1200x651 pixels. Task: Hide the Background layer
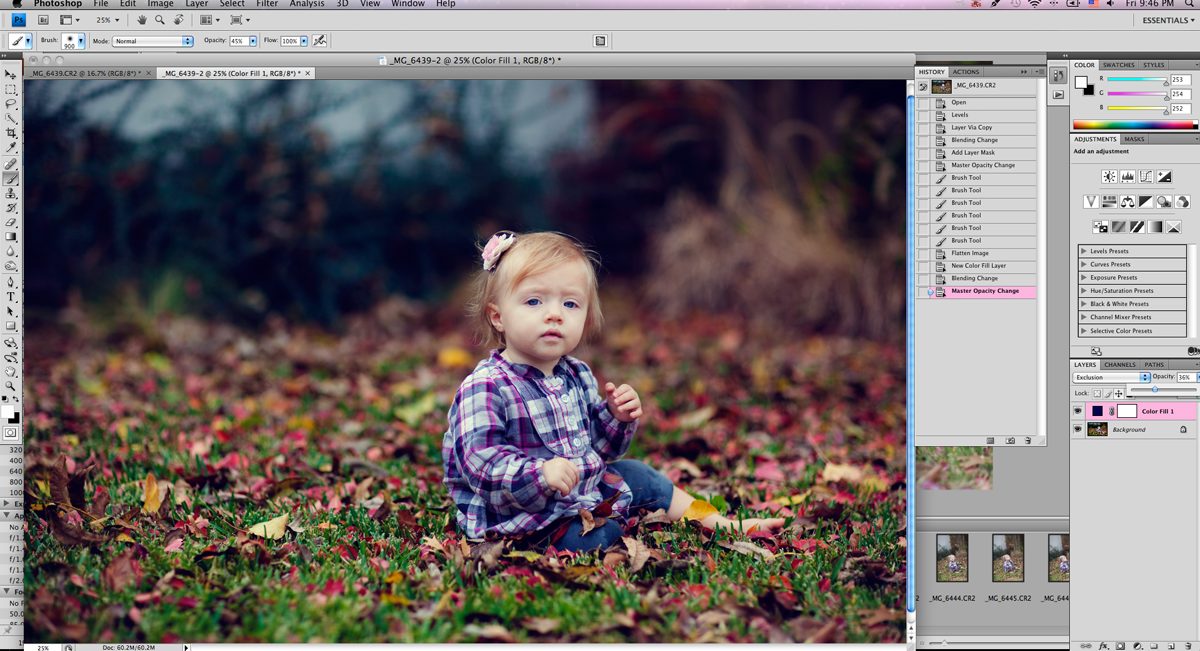pos(1078,429)
